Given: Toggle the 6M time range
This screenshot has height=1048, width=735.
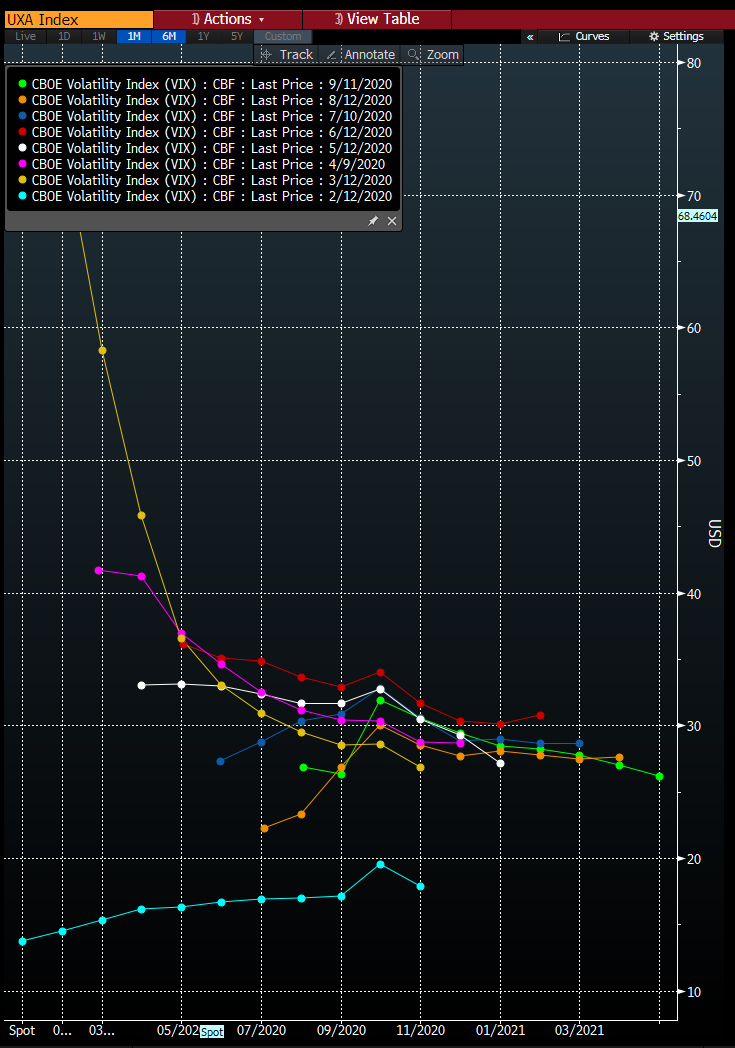Looking at the screenshot, I should (x=168, y=36).
